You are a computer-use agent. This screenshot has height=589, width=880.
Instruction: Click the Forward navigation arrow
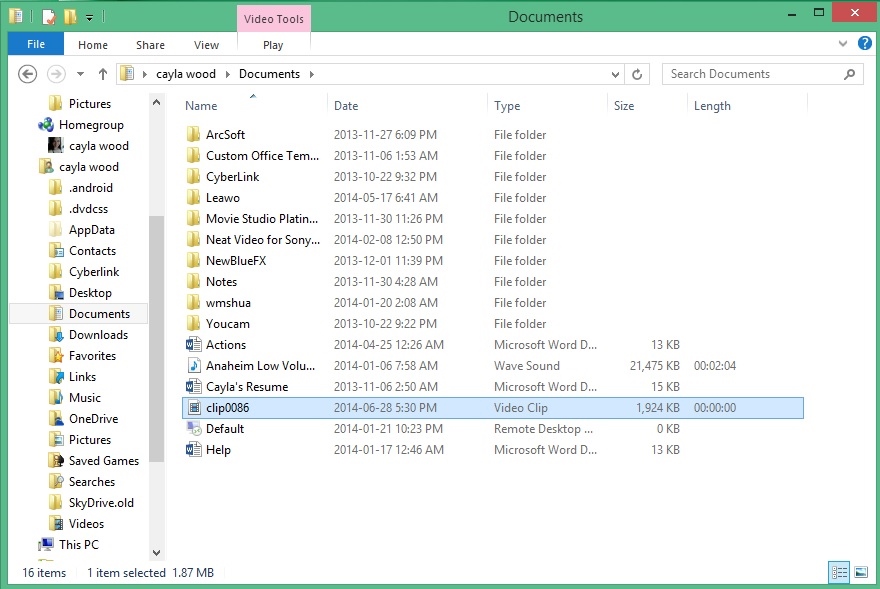click(x=56, y=74)
